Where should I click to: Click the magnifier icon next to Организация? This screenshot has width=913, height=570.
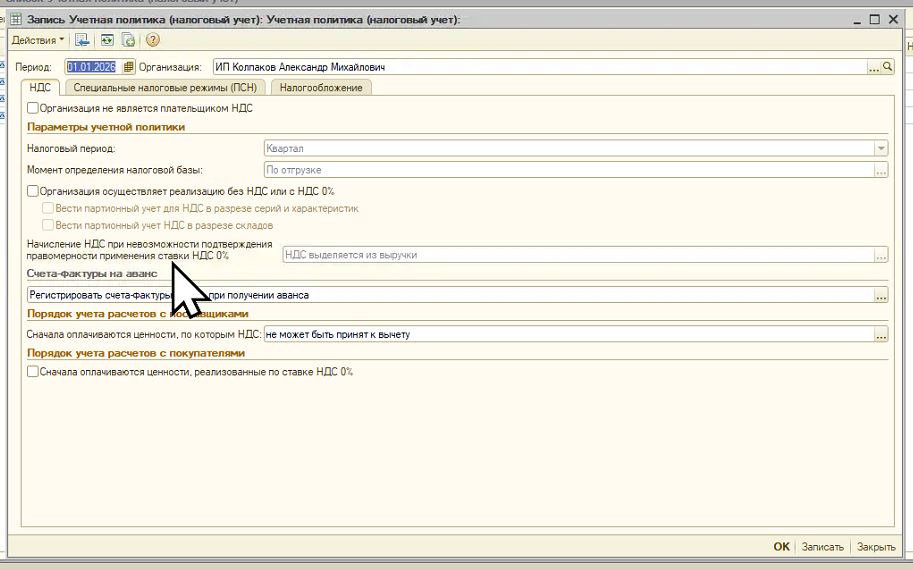click(887, 67)
